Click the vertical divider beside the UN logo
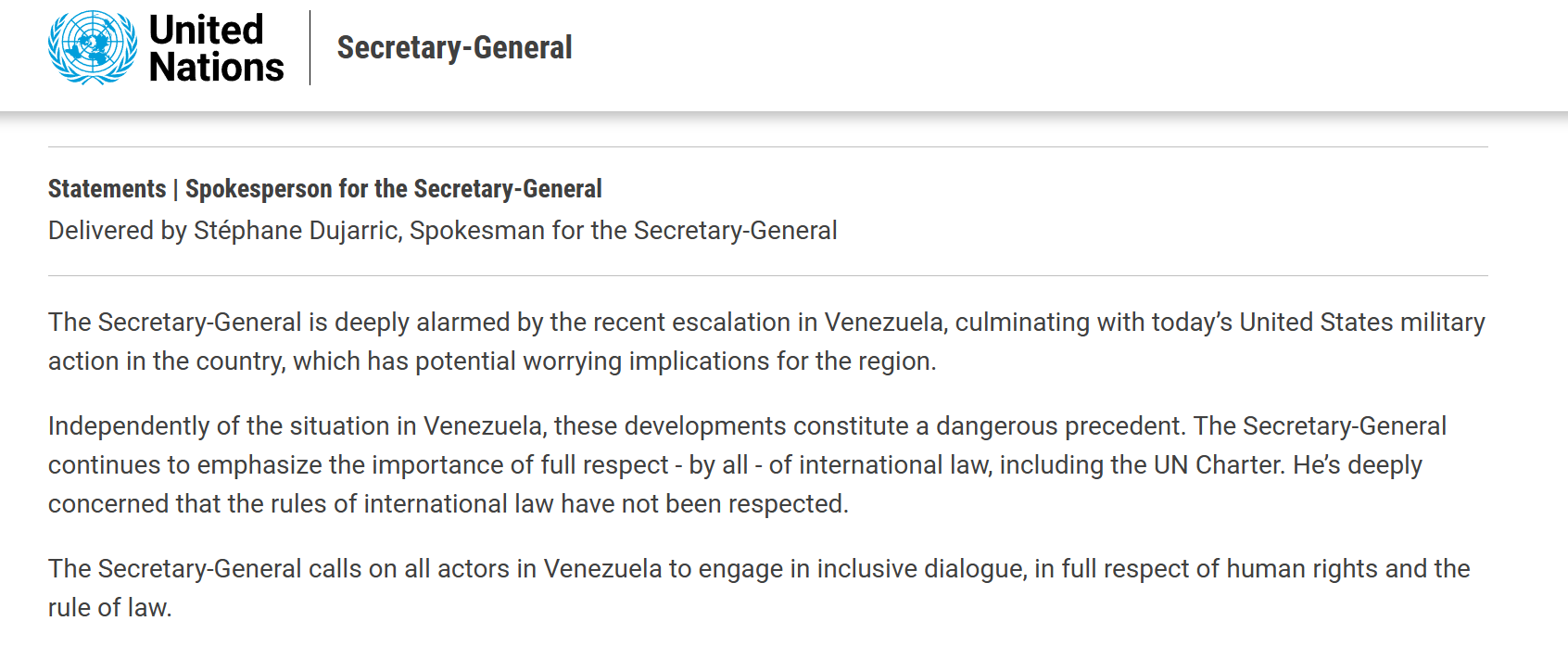 (x=310, y=48)
